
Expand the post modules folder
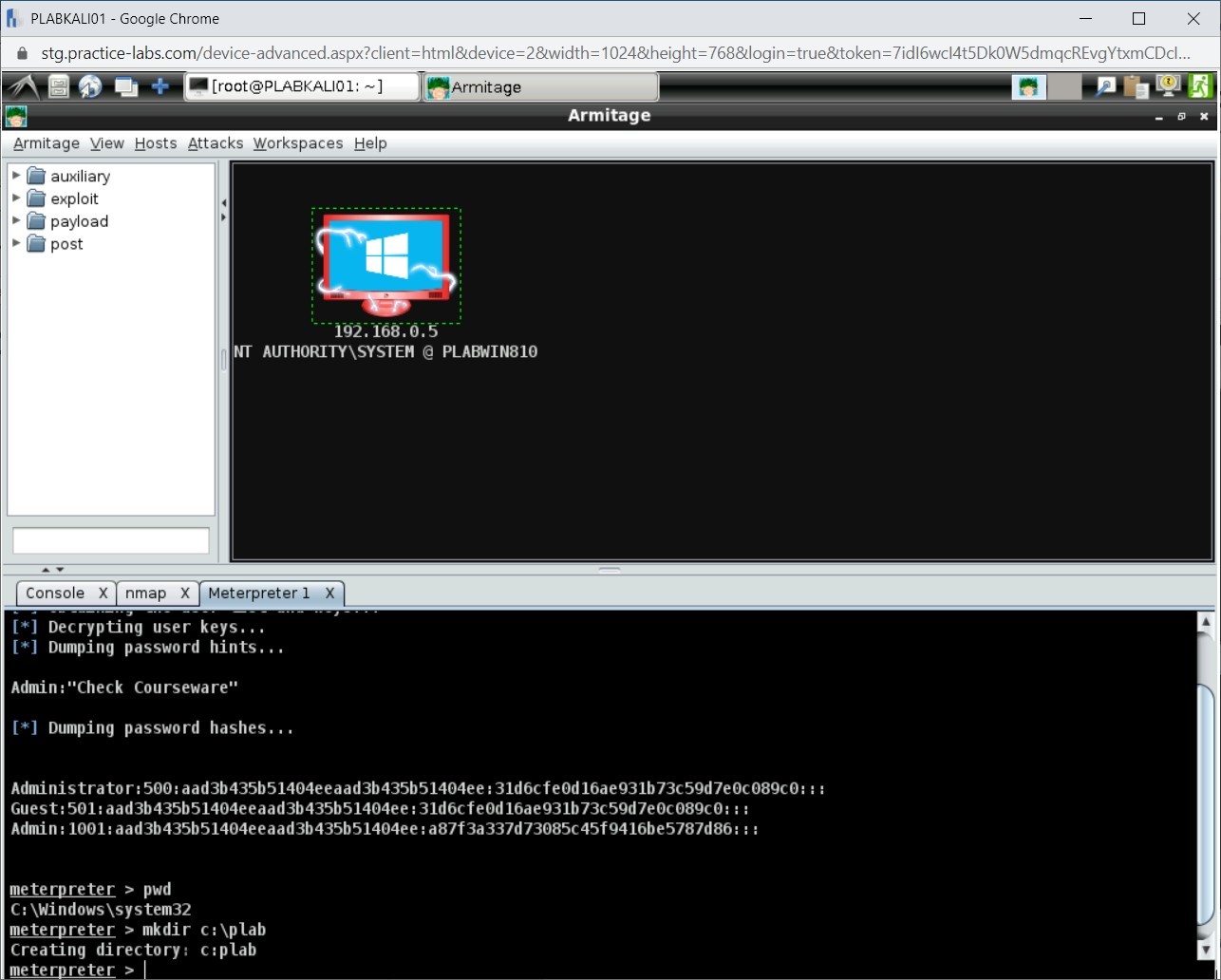point(15,244)
